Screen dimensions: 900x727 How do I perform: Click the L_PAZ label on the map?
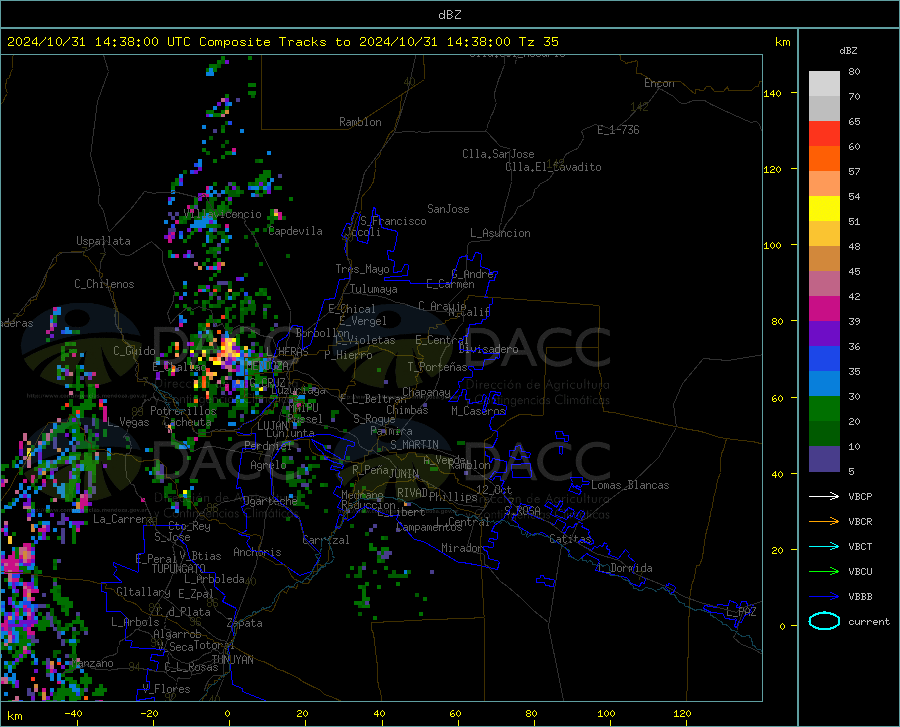pos(741,612)
